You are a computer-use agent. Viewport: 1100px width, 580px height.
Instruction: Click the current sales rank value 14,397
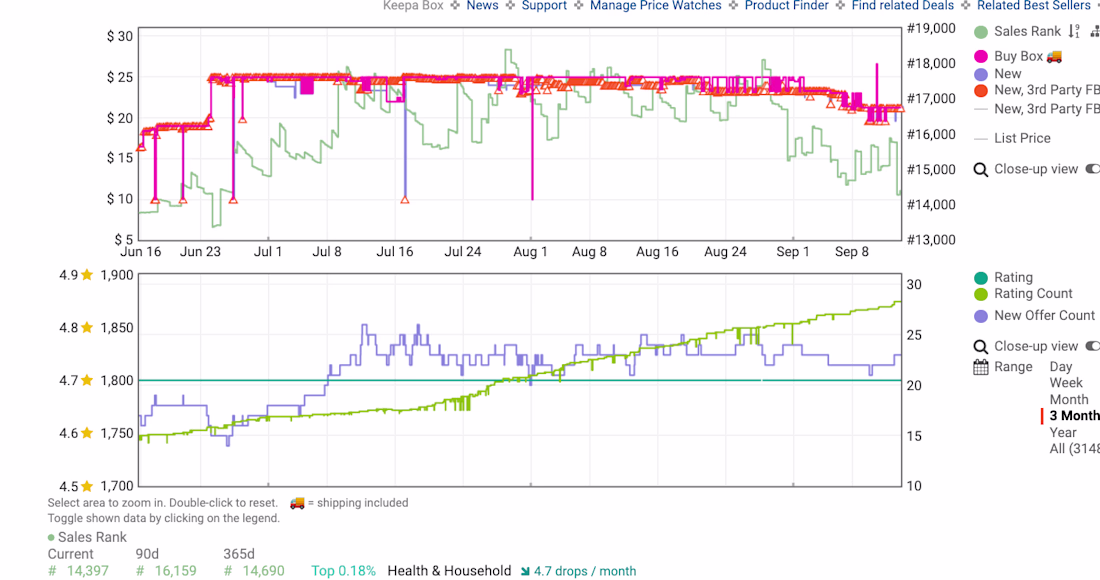point(87,571)
